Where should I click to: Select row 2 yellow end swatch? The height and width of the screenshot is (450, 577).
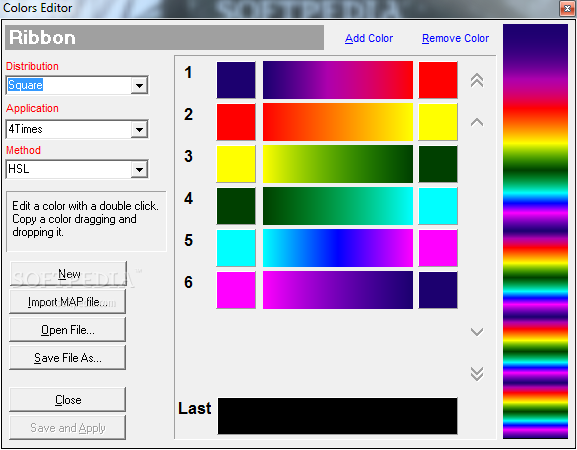tap(438, 122)
